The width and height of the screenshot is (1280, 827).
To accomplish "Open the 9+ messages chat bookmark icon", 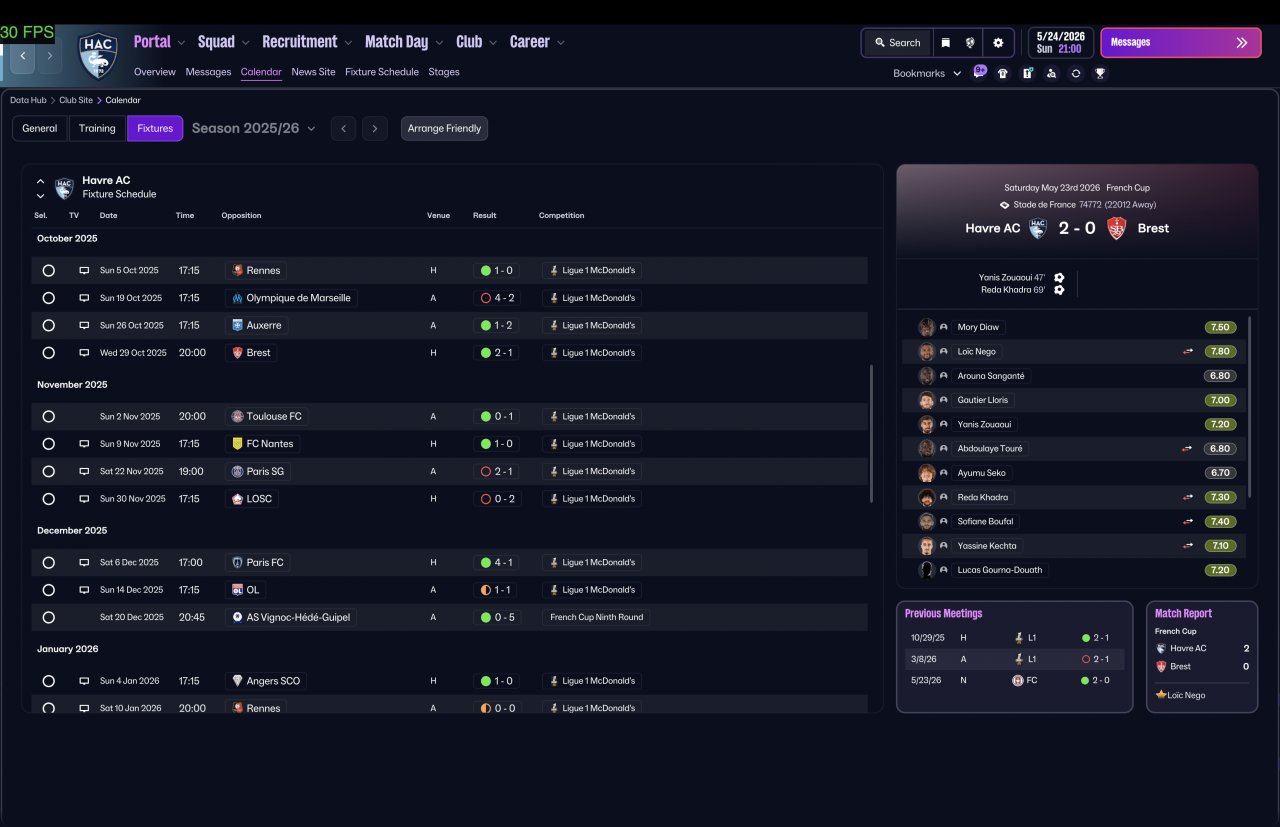I will (980, 72).
